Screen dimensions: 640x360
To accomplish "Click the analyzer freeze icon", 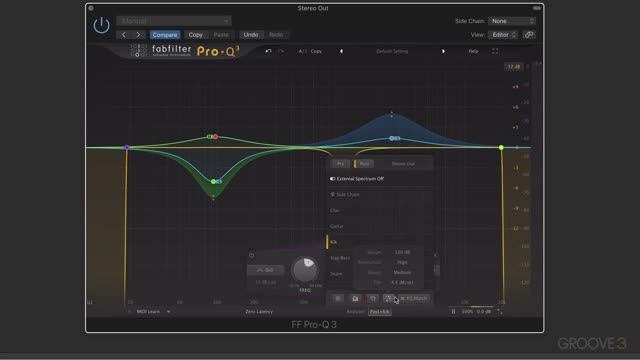I will click(x=338, y=298).
